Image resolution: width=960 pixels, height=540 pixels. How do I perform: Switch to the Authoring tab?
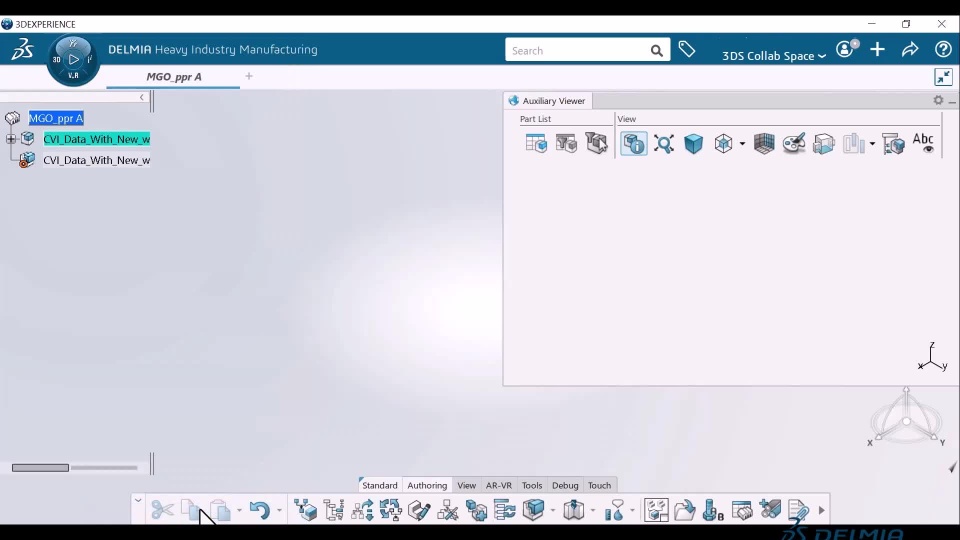[427, 485]
